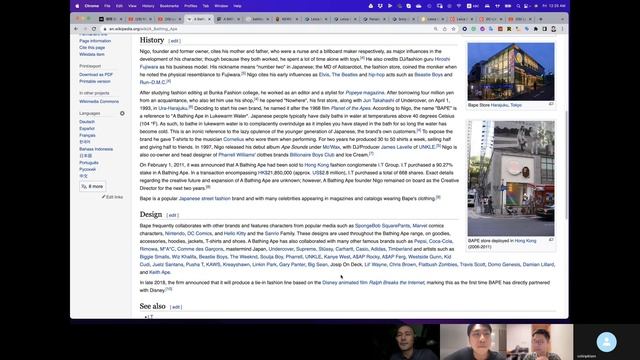Close the active A Bathing Ape tab
Image resolution: width=640 pixels, height=360 pixels.
pos(209,19)
